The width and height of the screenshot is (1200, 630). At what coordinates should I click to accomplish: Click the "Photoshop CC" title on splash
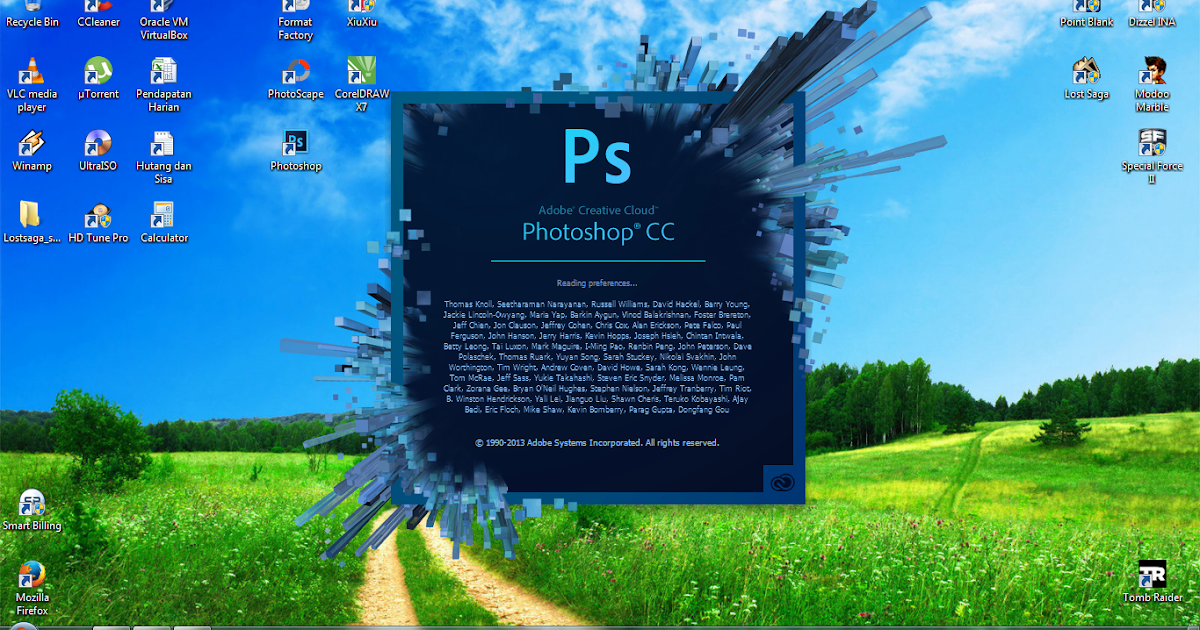point(598,233)
